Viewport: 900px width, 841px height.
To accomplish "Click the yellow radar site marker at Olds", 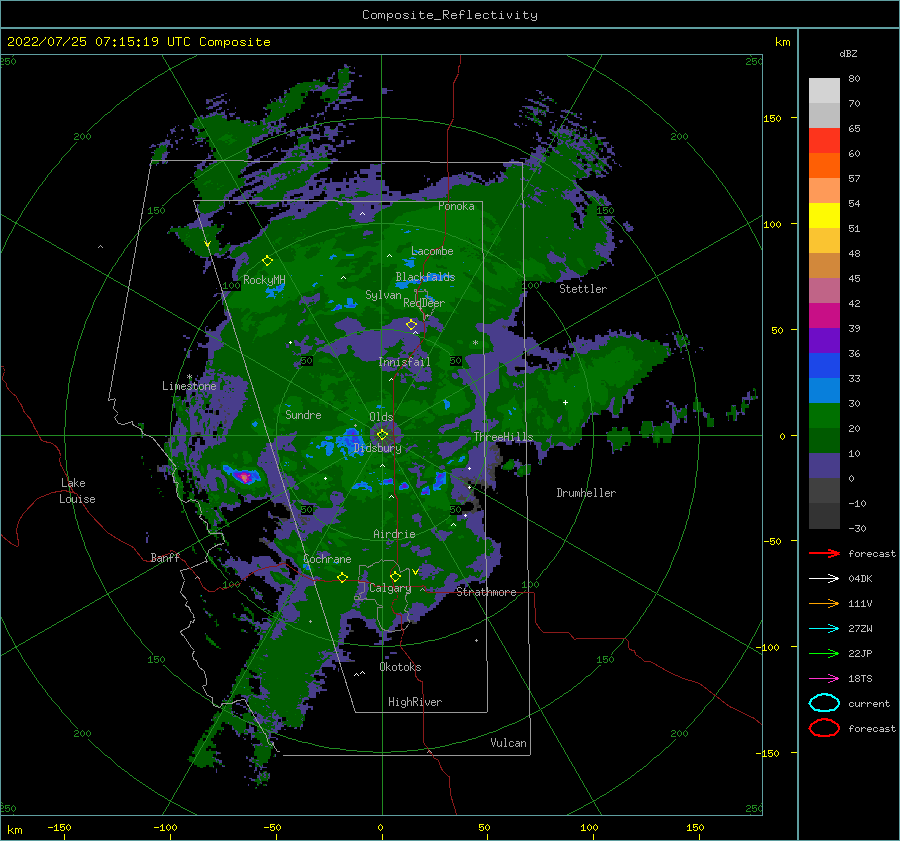I will coord(382,435).
